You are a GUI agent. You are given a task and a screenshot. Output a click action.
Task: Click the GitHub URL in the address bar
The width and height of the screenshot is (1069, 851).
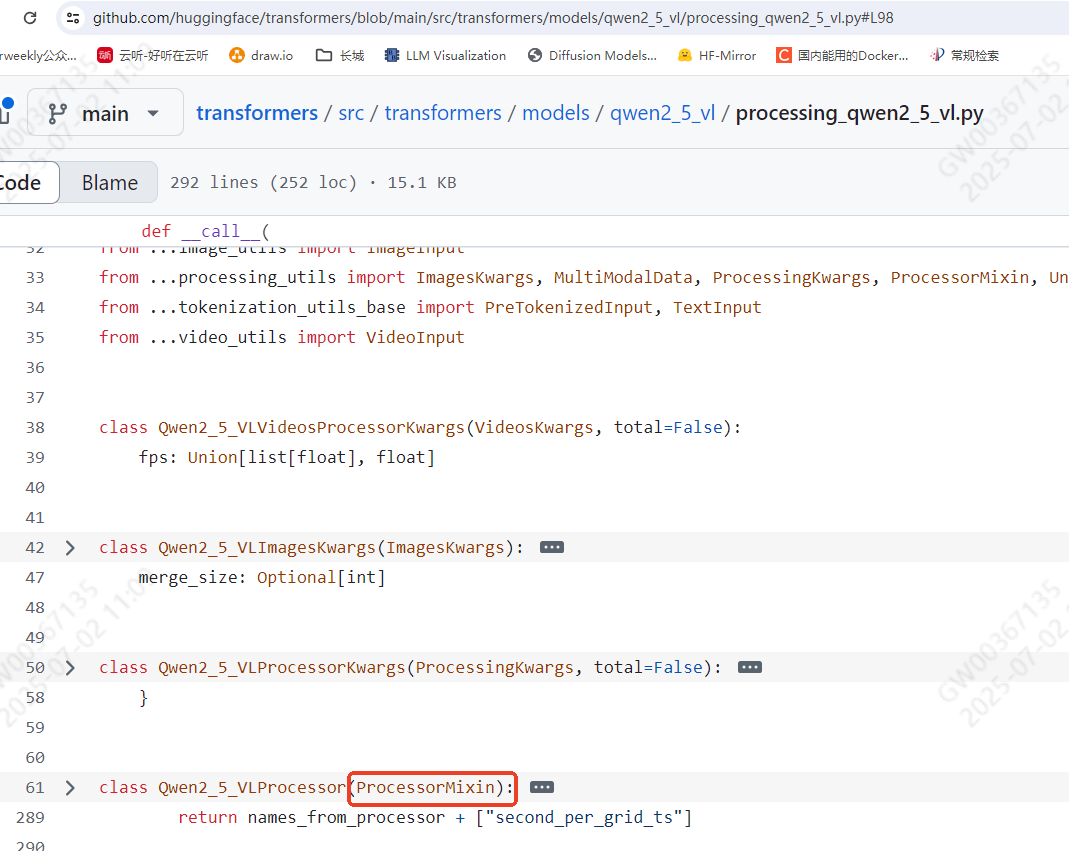[x=493, y=18]
